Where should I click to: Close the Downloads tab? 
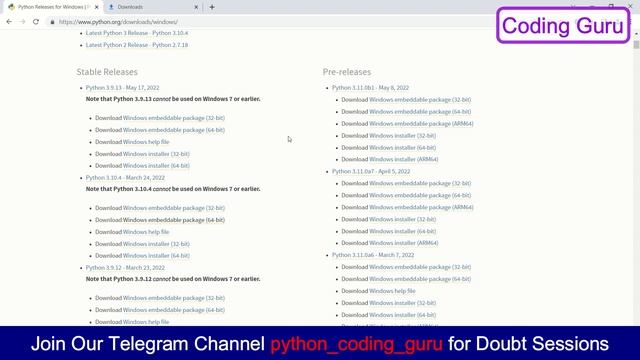point(196,7)
